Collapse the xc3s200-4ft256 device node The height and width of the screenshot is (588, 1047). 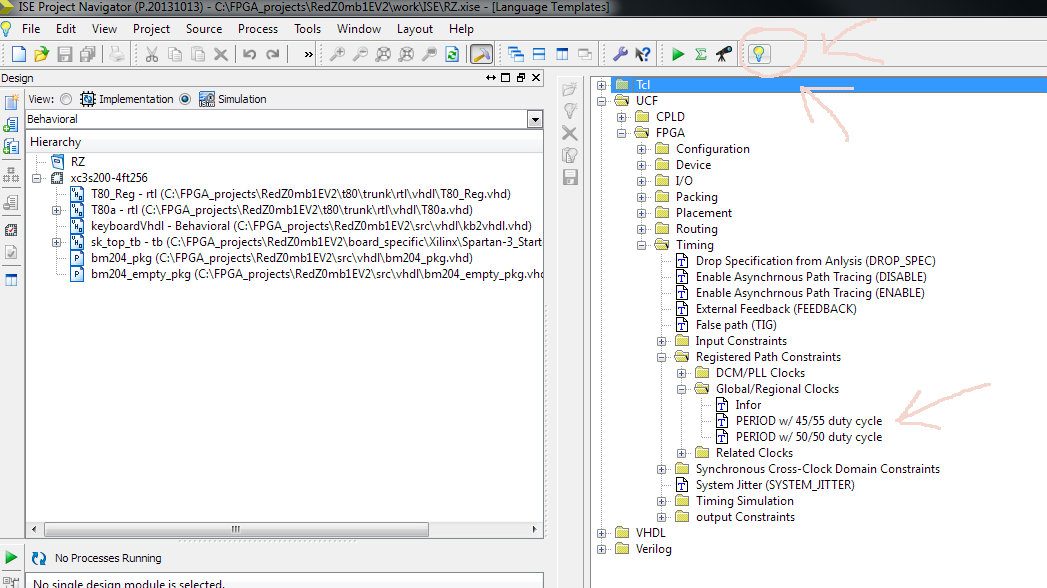[x=37, y=178]
